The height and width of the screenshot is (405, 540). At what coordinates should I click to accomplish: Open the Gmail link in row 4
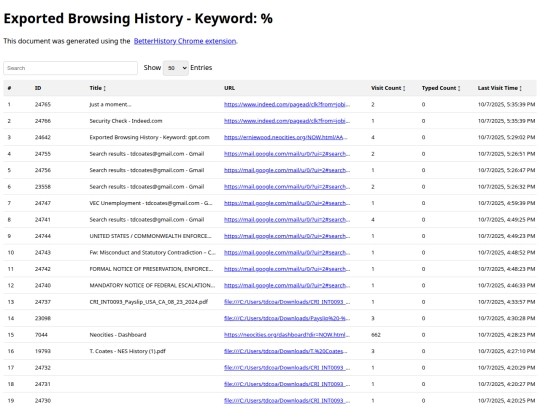point(287,154)
